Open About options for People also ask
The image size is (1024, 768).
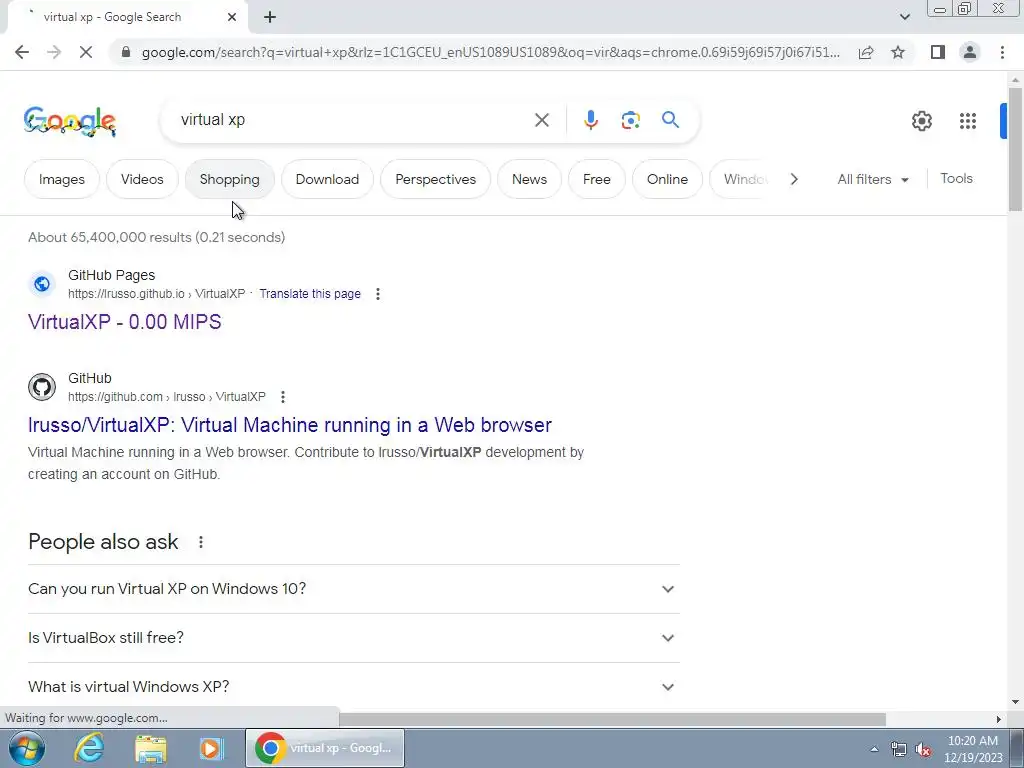pos(200,542)
